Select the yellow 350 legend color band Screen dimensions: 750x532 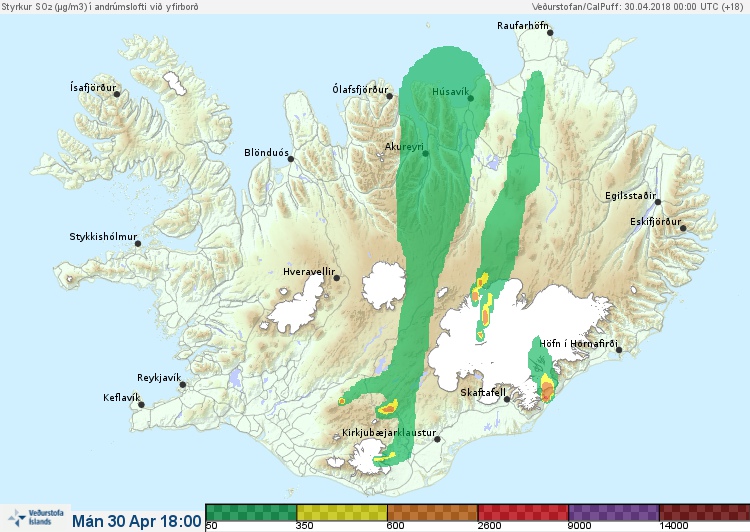(342, 512)
